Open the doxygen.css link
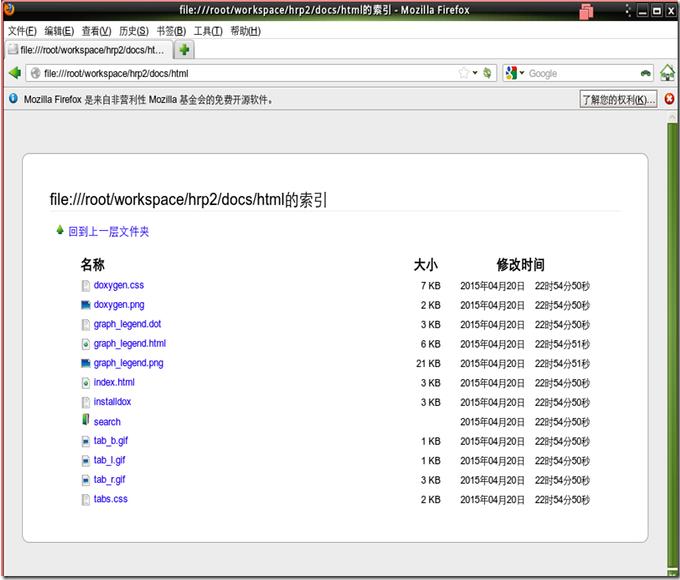This screenshot has height=580, width=680. tap(119, 285)
